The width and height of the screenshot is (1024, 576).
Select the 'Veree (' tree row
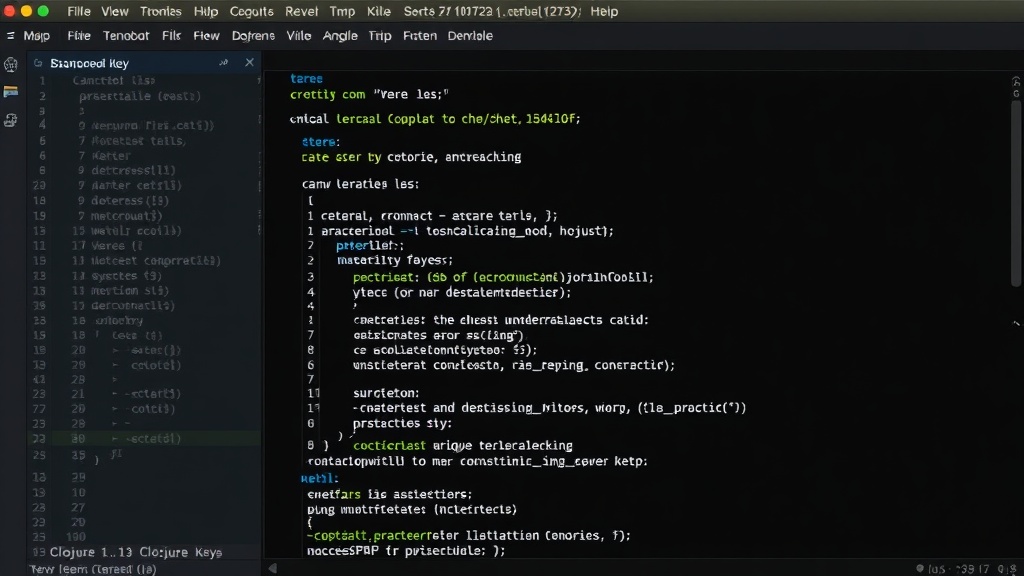(x=116, y=246)
